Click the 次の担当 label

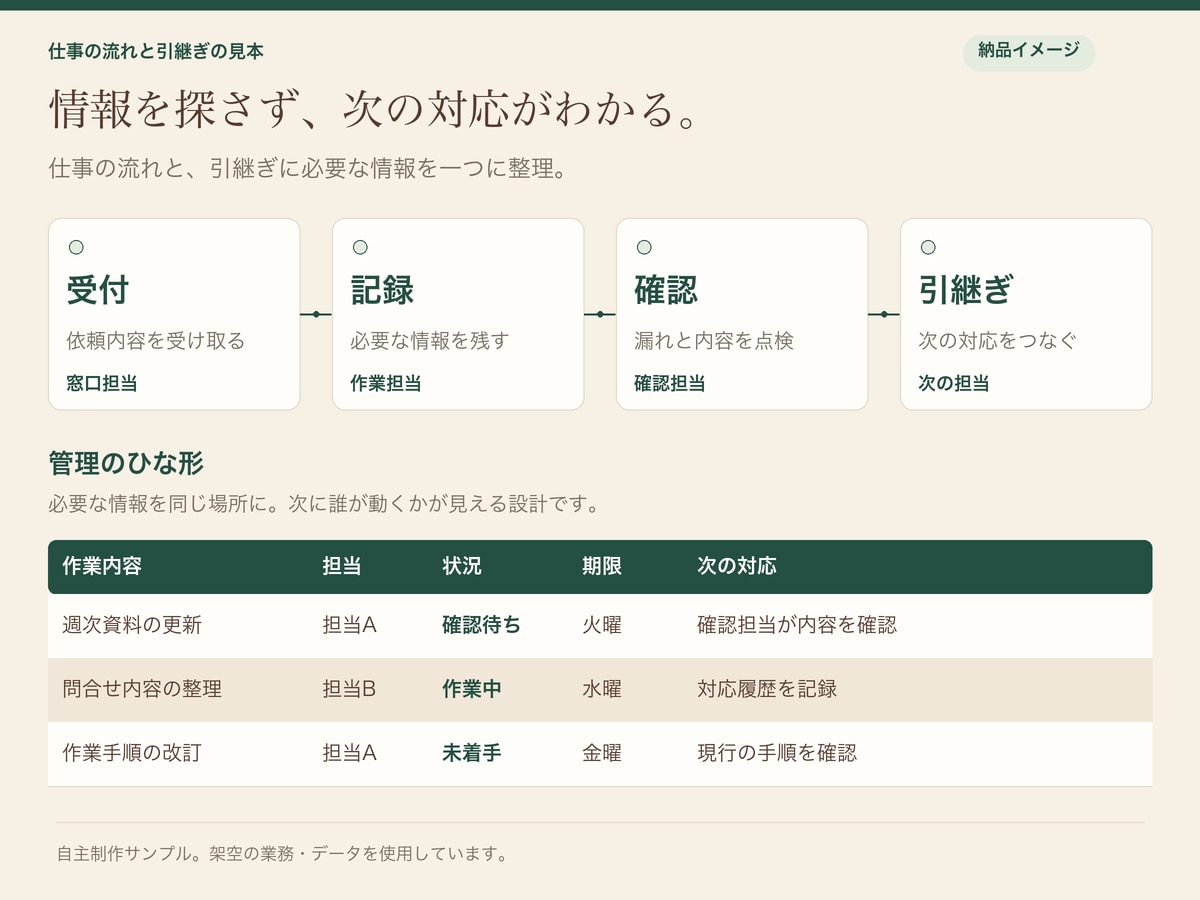click(x=953, y=383)
